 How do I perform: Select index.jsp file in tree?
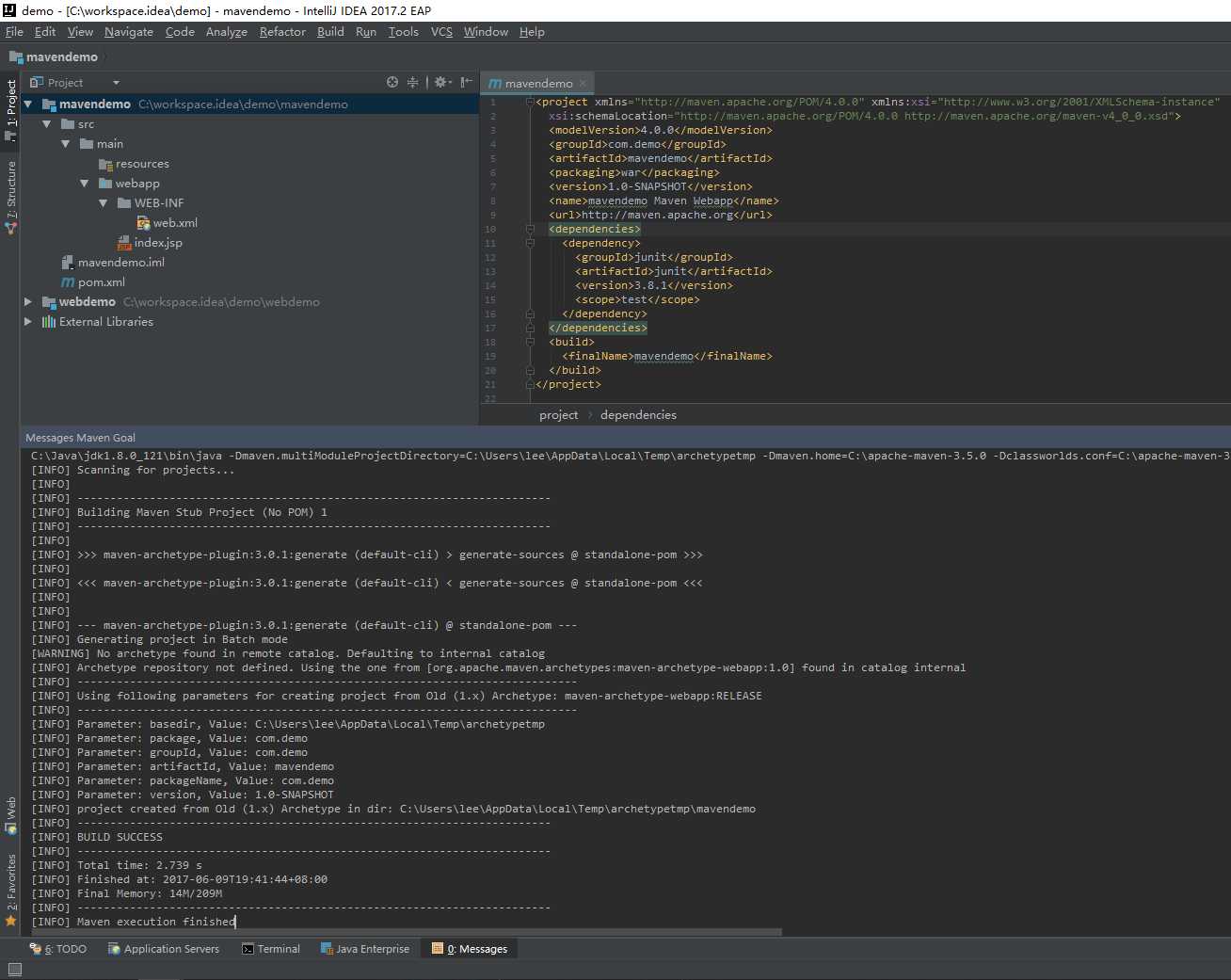tap(150, 243)
